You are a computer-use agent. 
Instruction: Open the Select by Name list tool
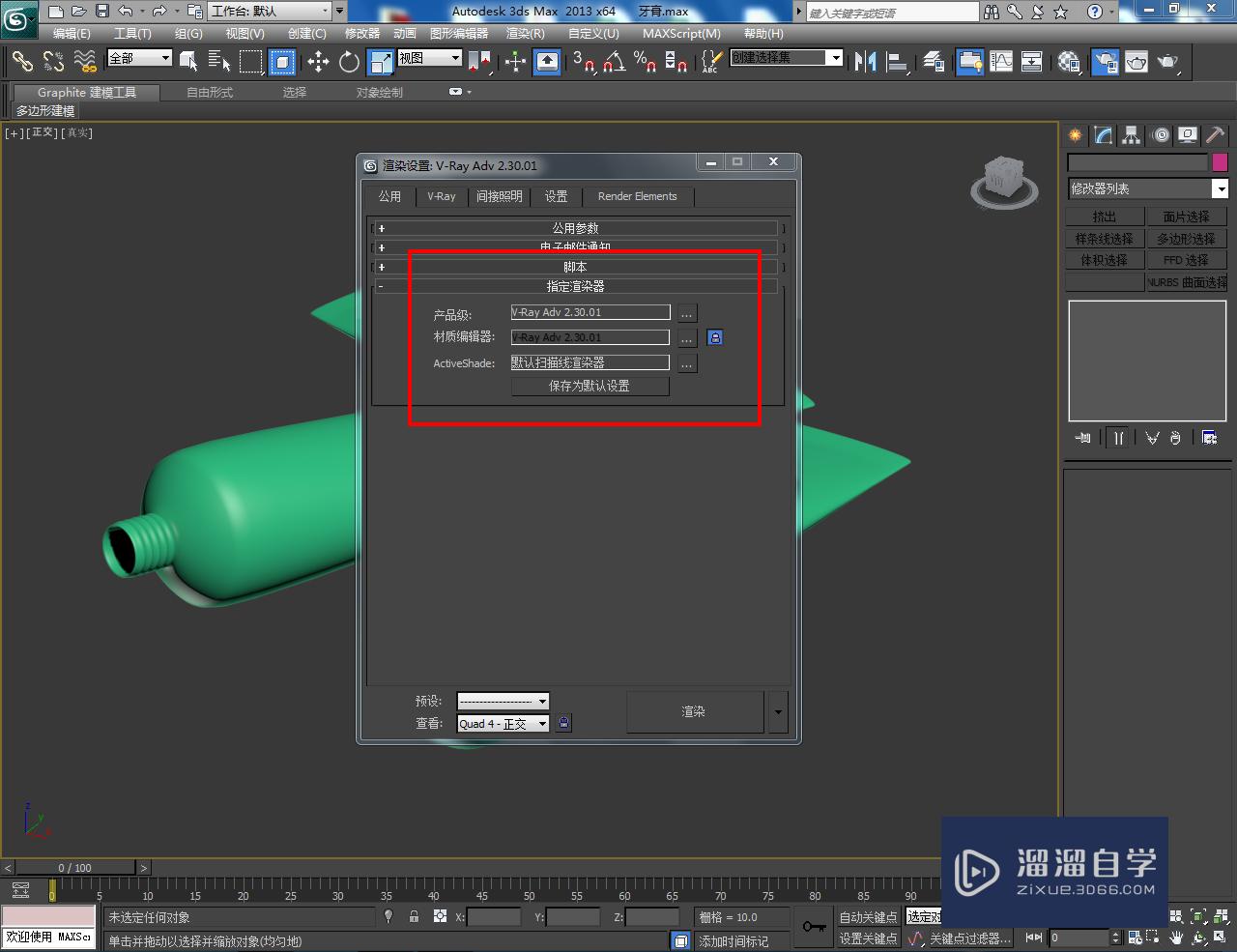click(219, 62)
